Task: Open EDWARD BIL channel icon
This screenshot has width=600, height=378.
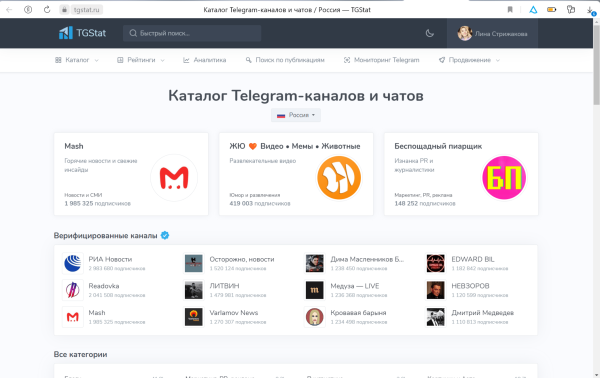Action: (435, 263)
